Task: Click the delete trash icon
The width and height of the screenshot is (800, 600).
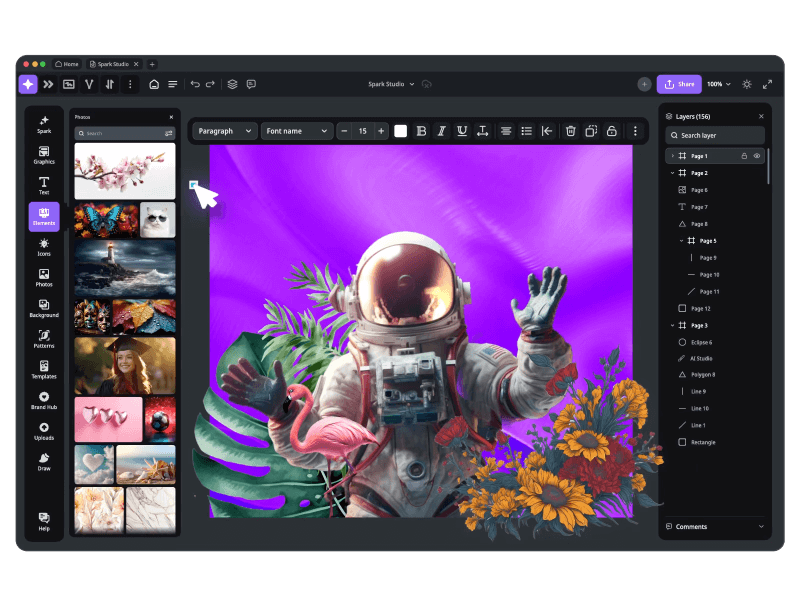Action: point(571,131)
